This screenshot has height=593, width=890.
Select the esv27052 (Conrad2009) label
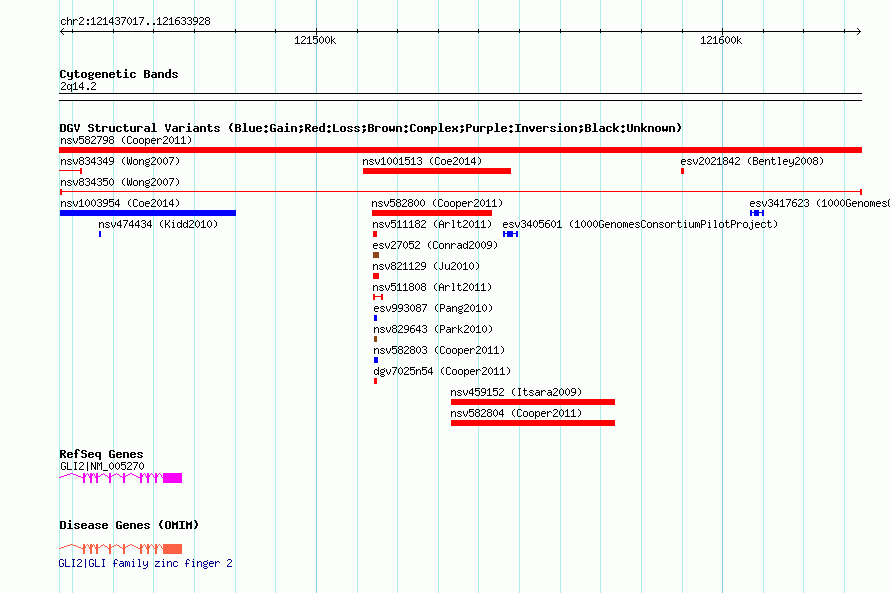435,245
